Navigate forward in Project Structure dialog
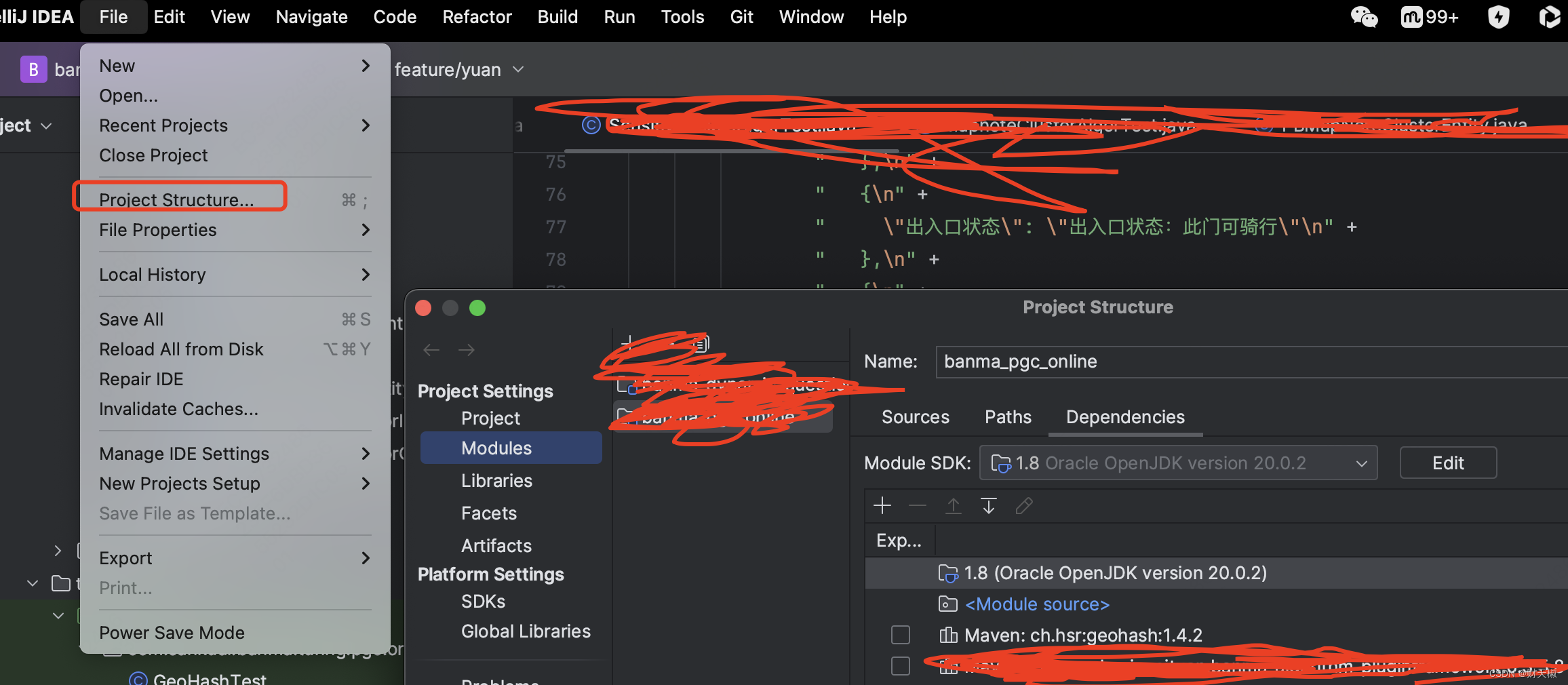 coord(467,350)
